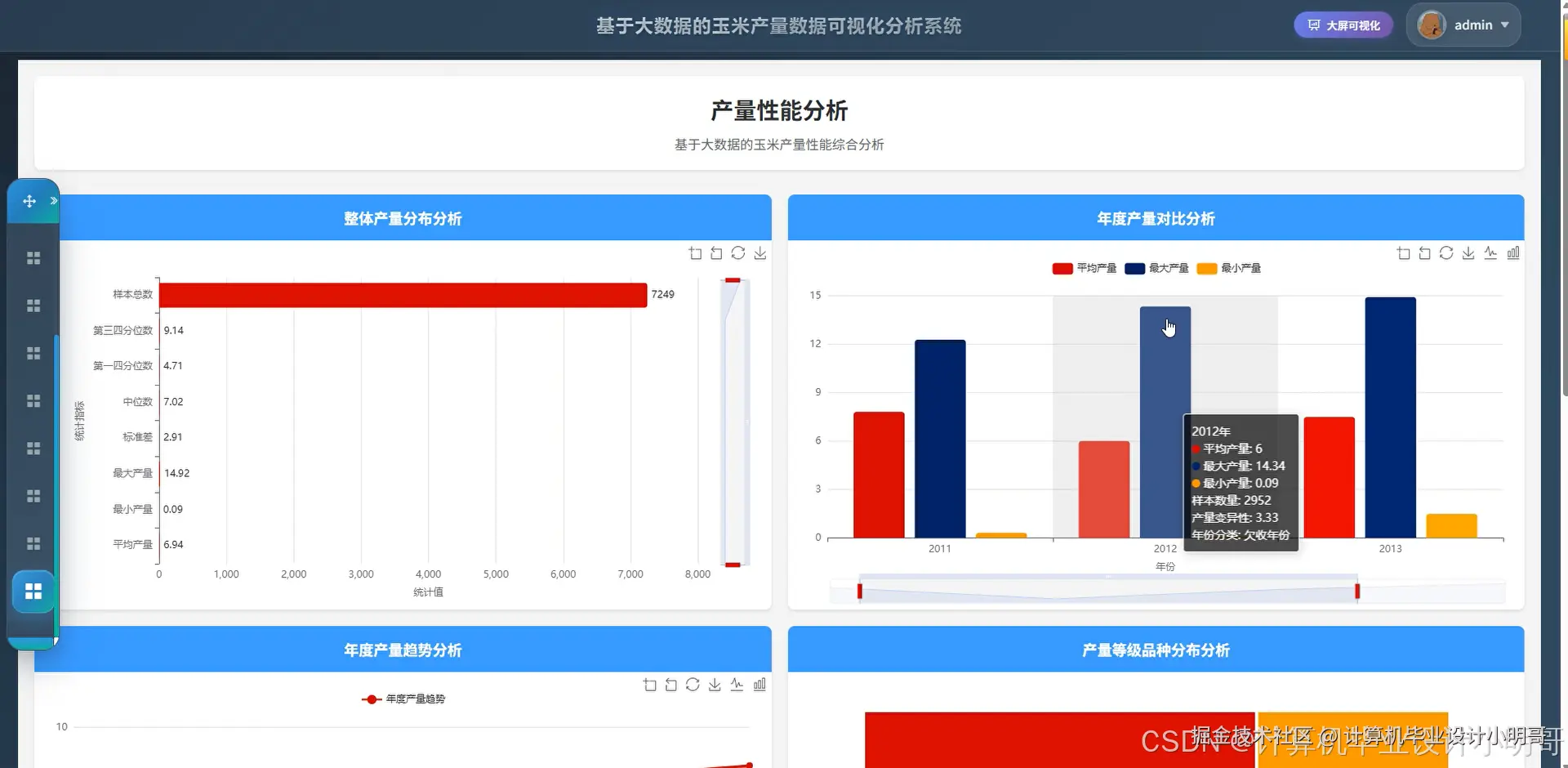Click the topmost grid icon in sidebar dock
Viewport: 1568px width, 768px height.
33,257
